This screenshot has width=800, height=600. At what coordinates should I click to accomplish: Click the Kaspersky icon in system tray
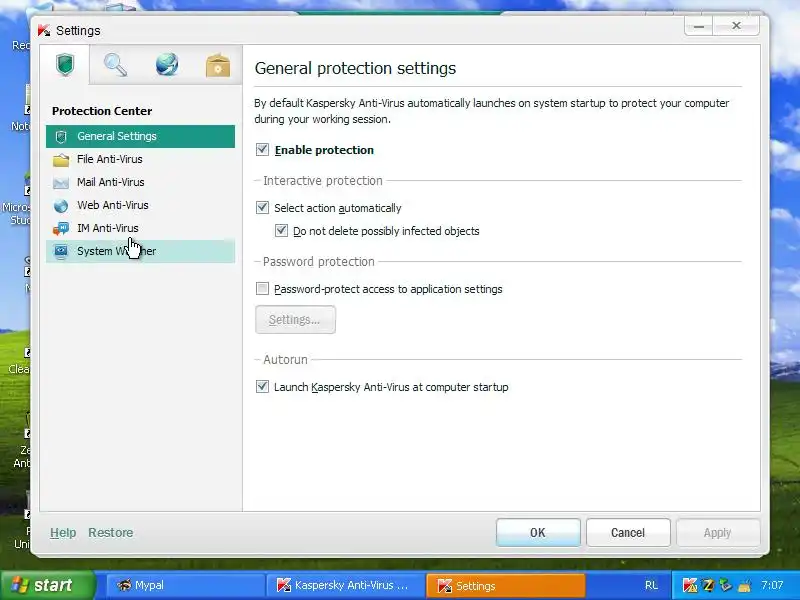pos(690,585)
